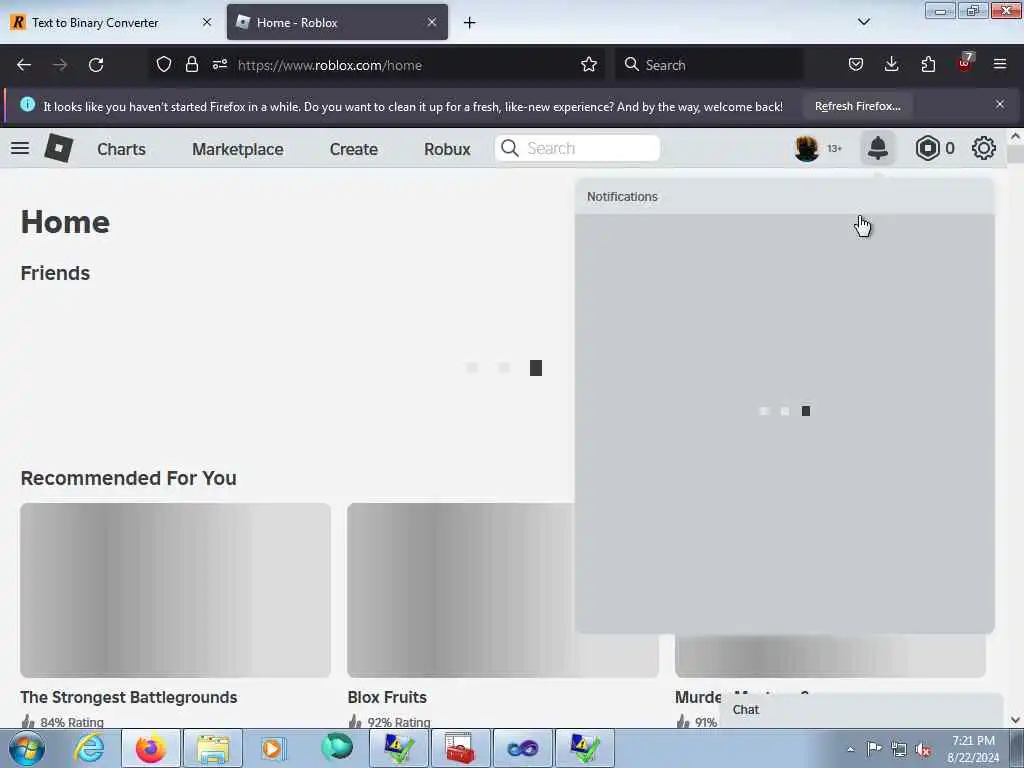
Task: Click the Roblox search magnifier icon
Action: click(510, 148)
